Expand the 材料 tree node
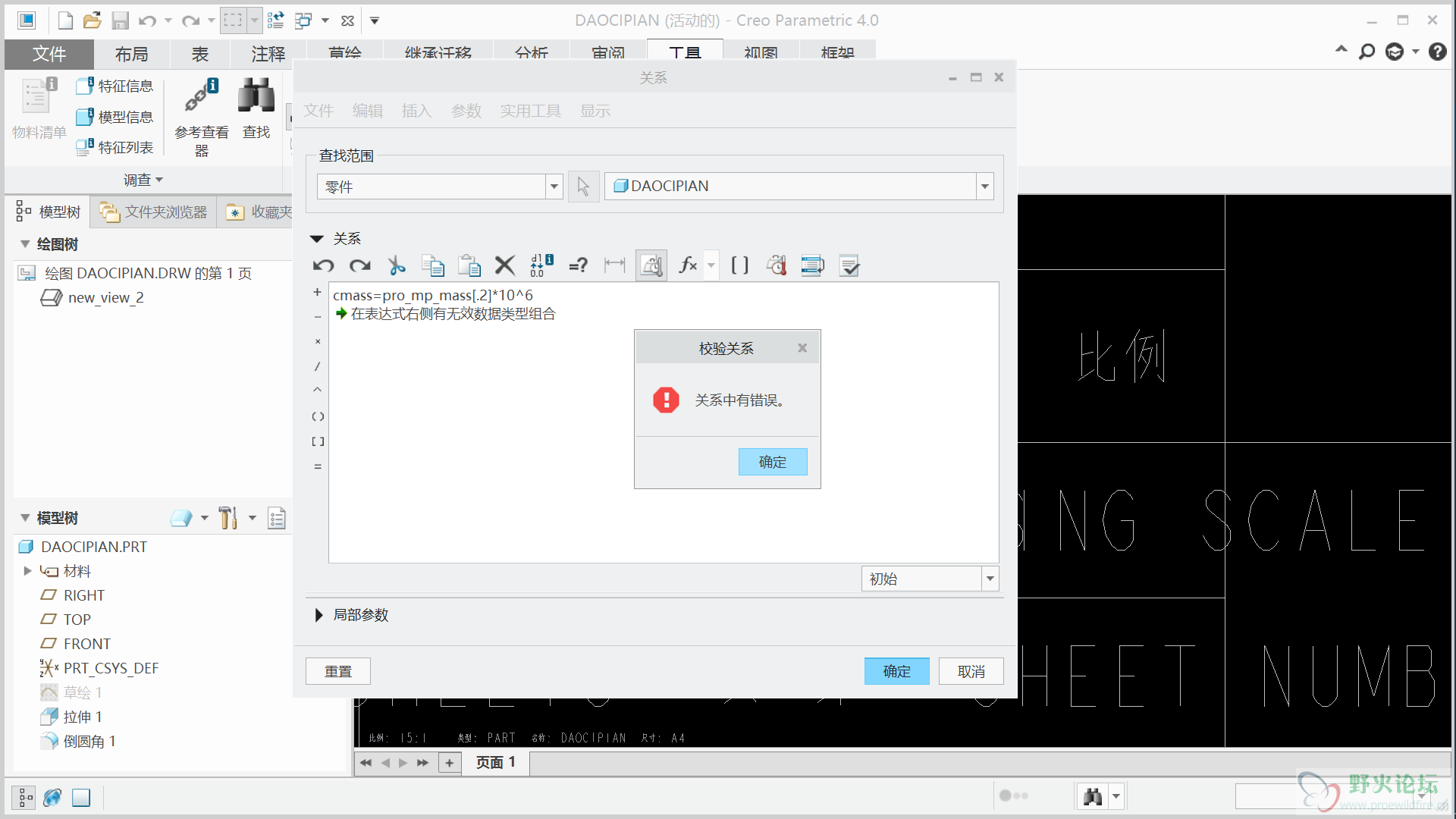 point(27,571)
